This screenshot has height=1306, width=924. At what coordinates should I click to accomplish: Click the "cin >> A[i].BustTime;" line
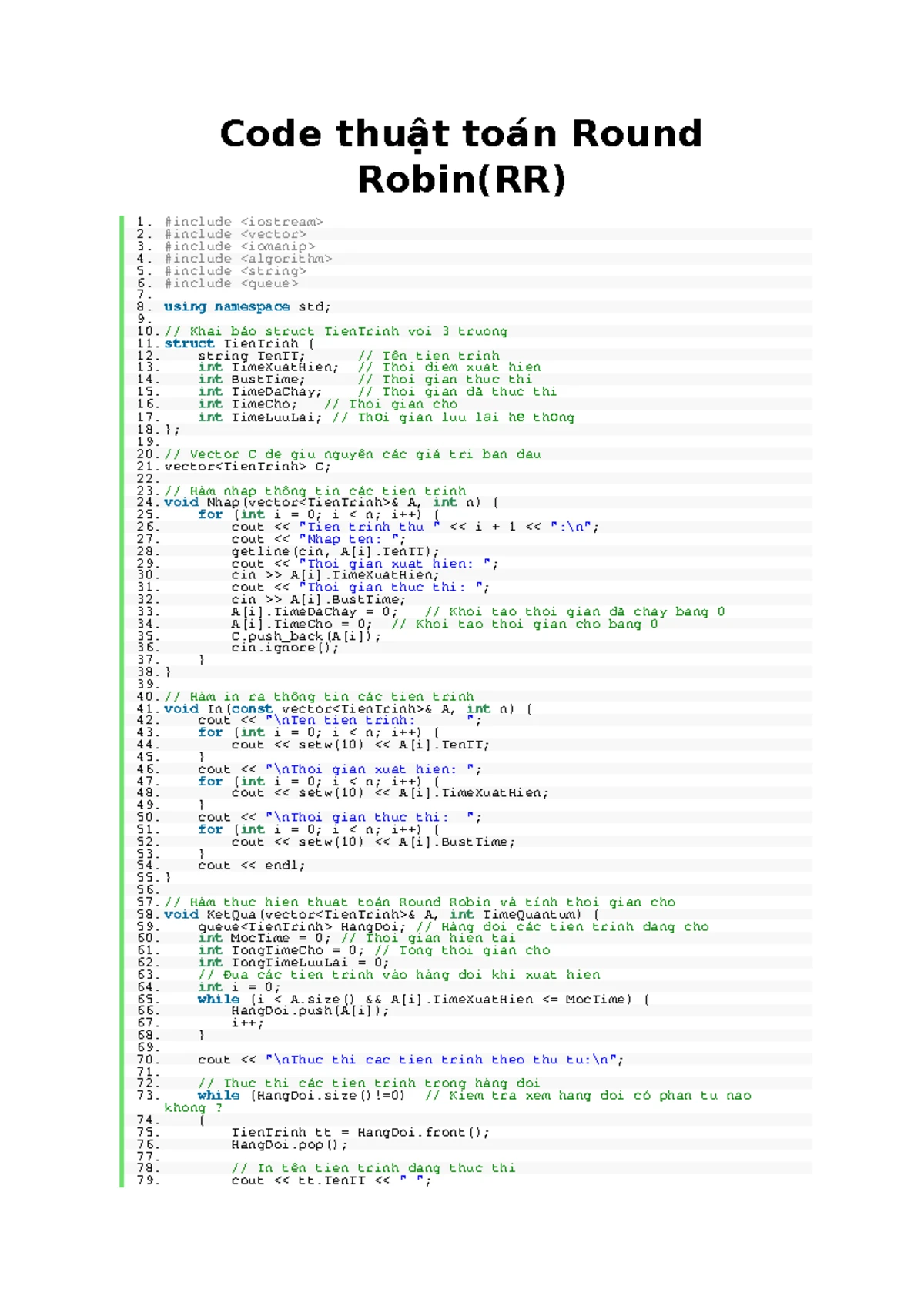(x=319, y=599)
